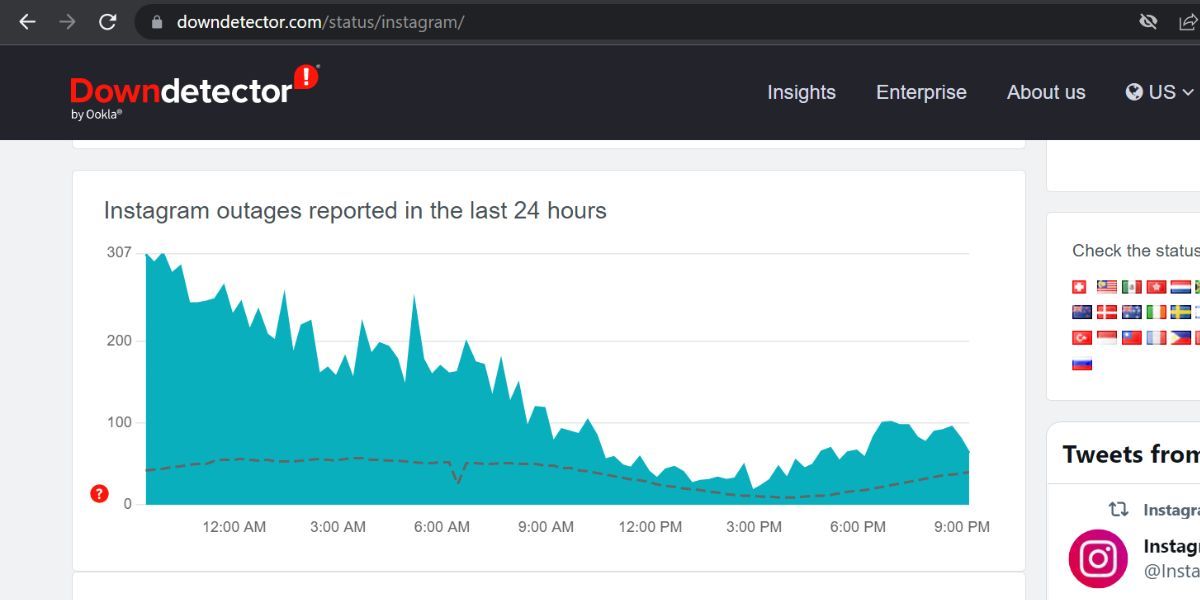Image resolution: width=1200 pixels, height=600 pixels.
Task: Click the 3:00 PM axis label
Action: (x=754, y=527)
